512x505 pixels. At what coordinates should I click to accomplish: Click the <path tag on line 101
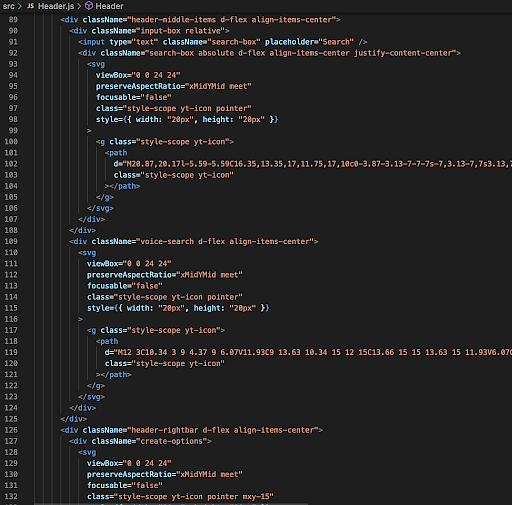[x=116, y=153]
